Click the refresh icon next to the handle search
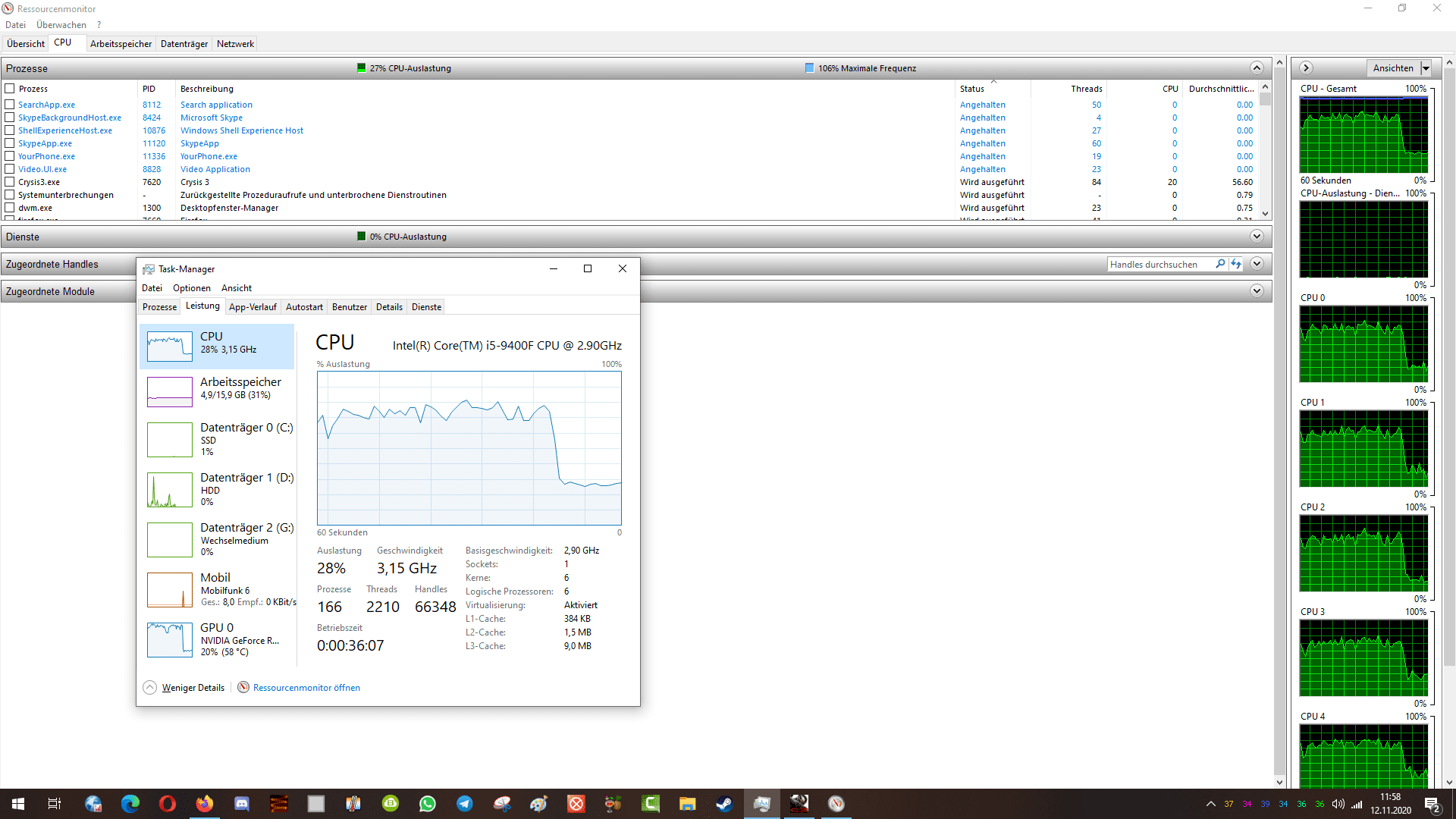 (1236, 264)
